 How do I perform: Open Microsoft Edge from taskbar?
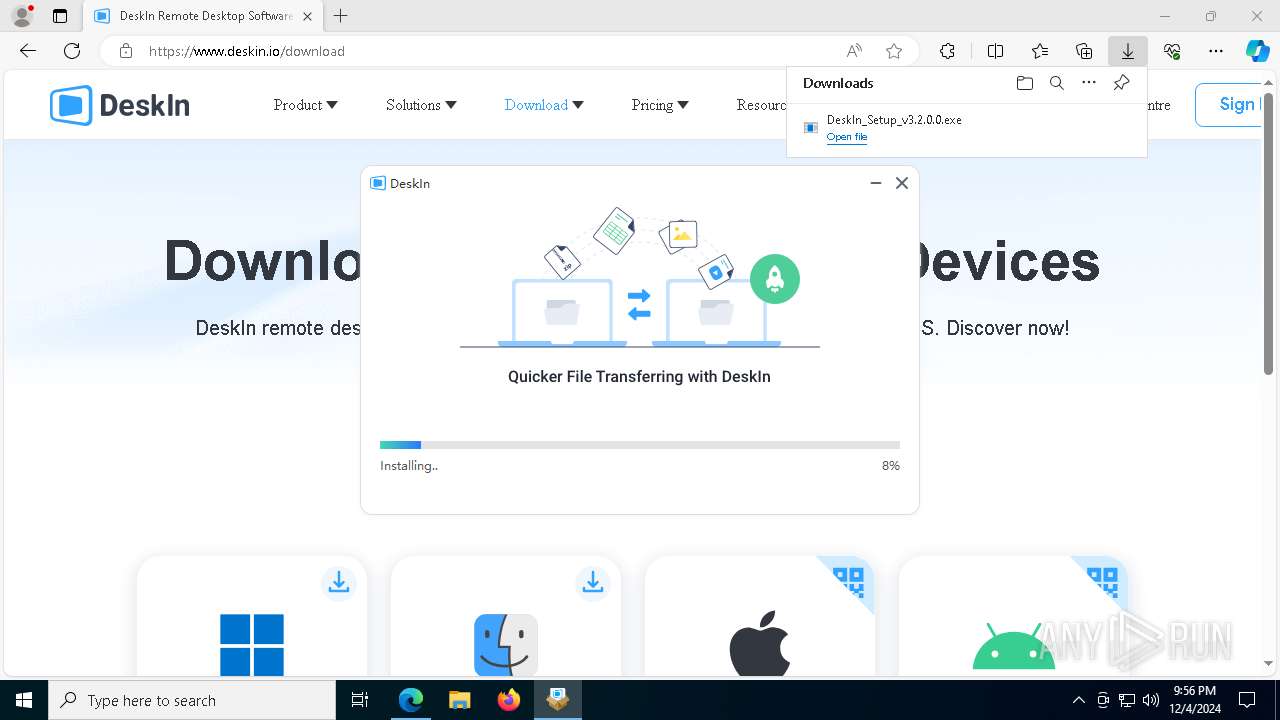tap(411, 700)
